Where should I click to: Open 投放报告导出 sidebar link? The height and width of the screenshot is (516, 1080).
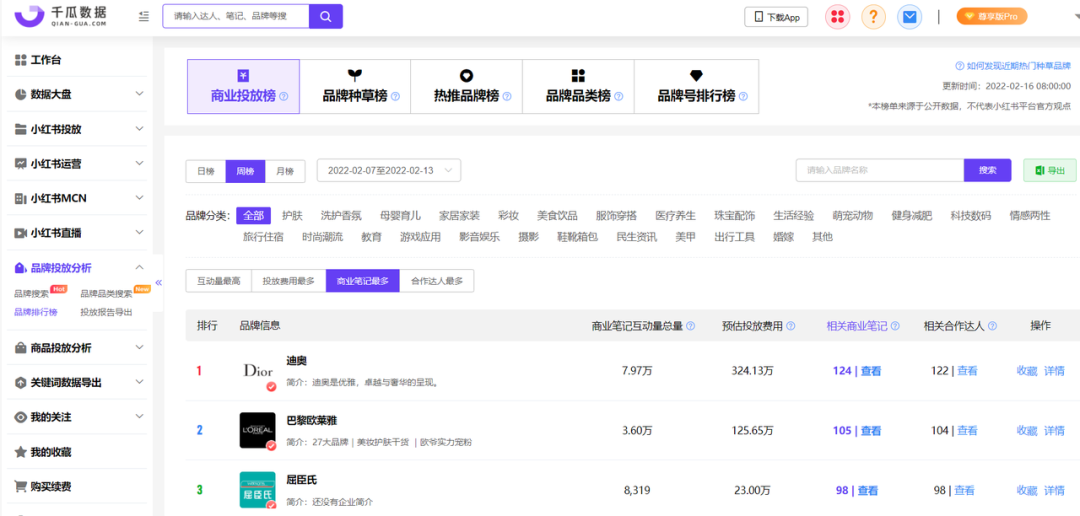pos(106,312)
